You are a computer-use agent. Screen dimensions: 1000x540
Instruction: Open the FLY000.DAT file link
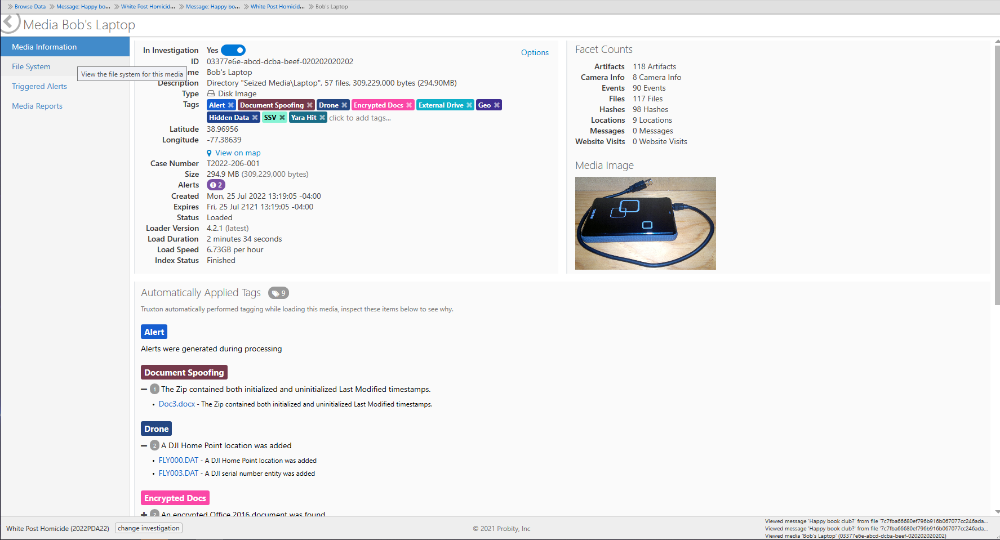pos(179,460)
